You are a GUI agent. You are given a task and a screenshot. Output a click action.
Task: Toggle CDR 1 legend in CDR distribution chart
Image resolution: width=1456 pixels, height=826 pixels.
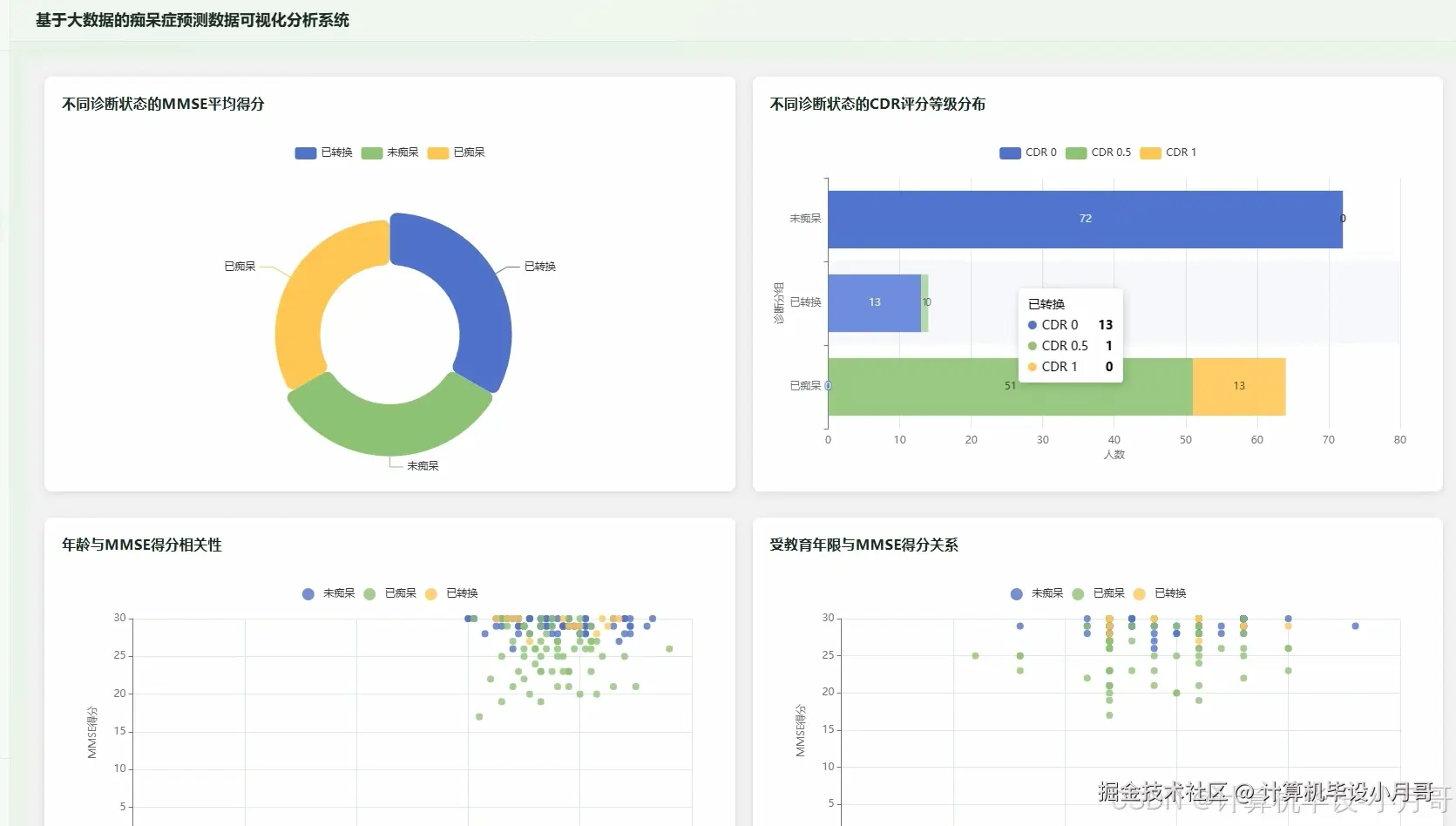(x=1168, y=152)
